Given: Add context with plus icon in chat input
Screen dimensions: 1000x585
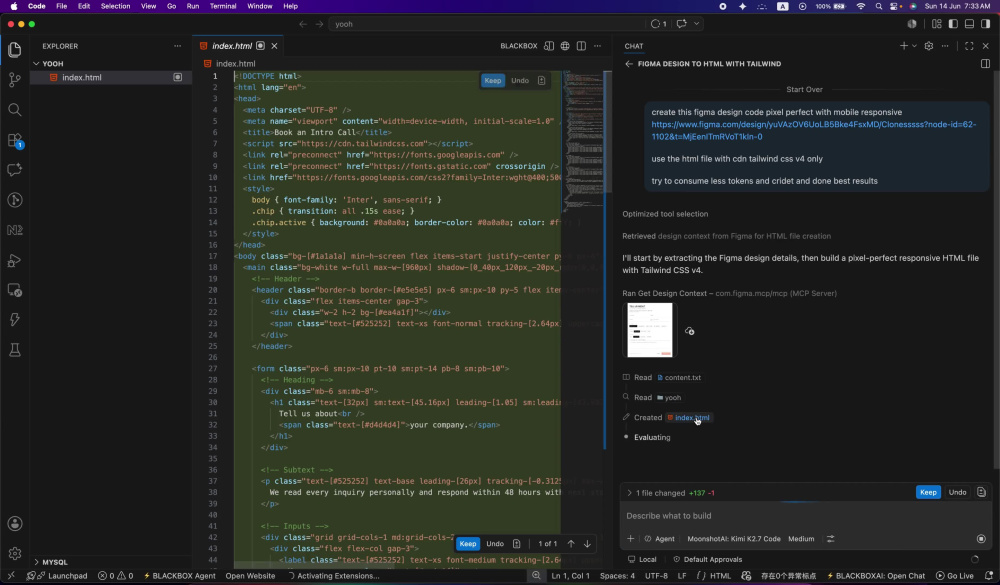Looking at the screenshot, I should pyautogui.click(x=630, y=538).
